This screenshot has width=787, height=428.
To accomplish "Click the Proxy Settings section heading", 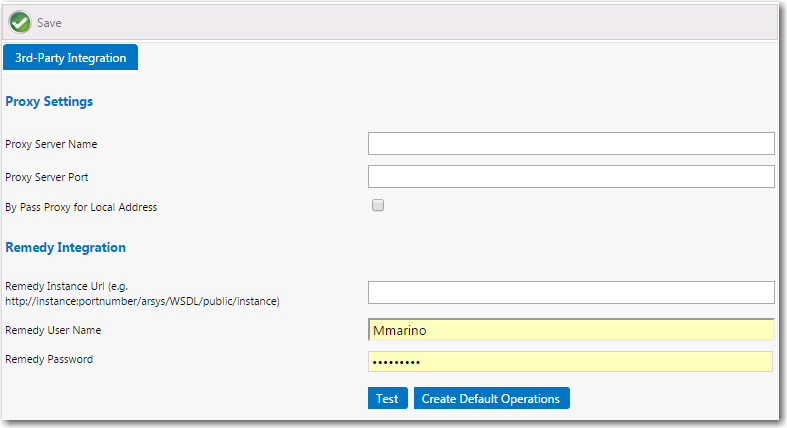I will 49,101.
